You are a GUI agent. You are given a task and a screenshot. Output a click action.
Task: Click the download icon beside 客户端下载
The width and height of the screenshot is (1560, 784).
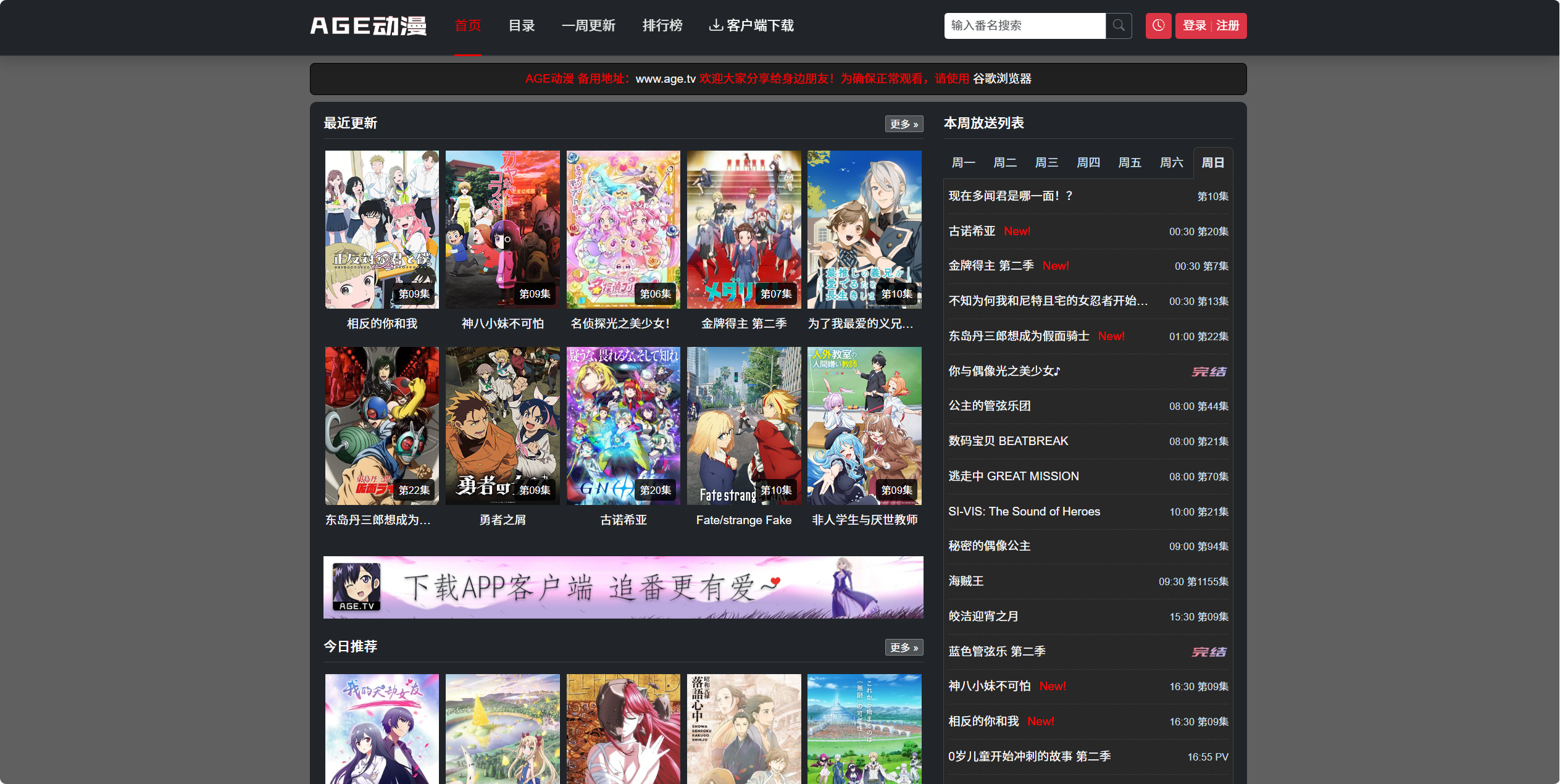coord(715,26)
